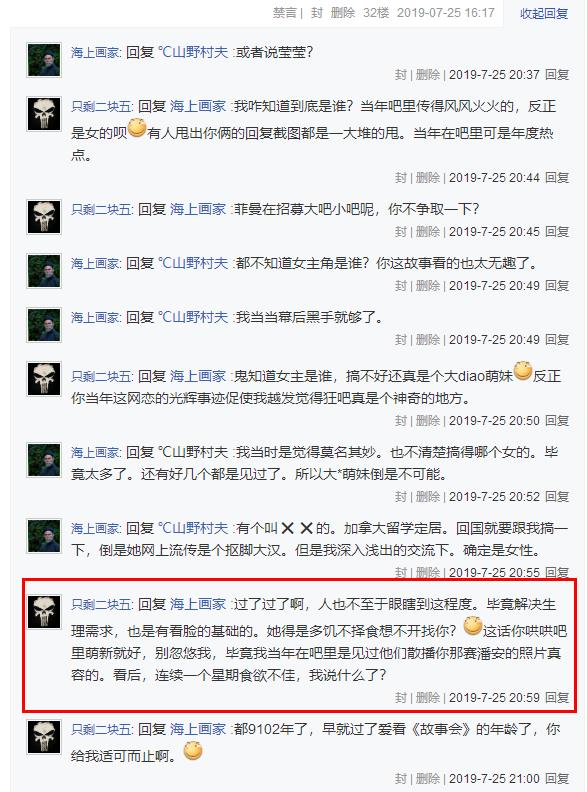This screenshot has height=792, width=587.
Task: Open skull avatar on the 20:44 reply
Action: pos(44,114)
